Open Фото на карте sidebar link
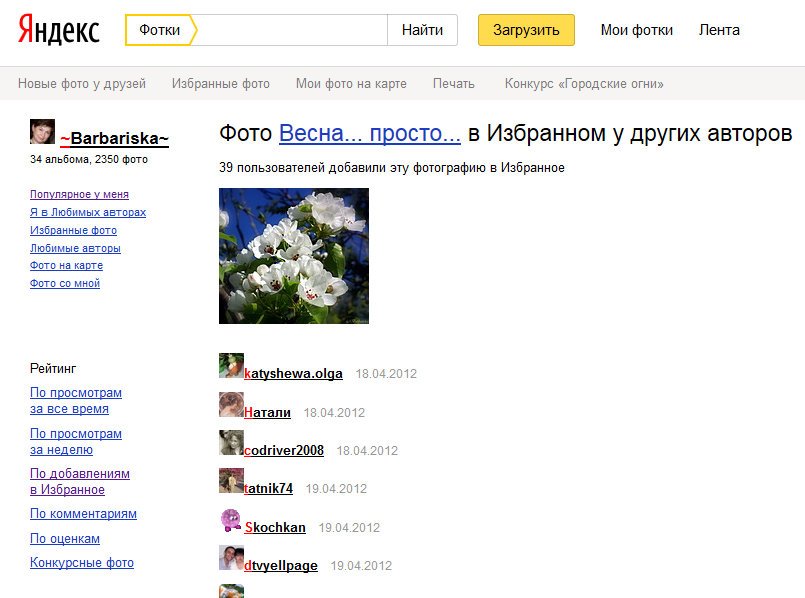This screenshot has height=598, width=805. pyautogui.click(x=66, y=265)
